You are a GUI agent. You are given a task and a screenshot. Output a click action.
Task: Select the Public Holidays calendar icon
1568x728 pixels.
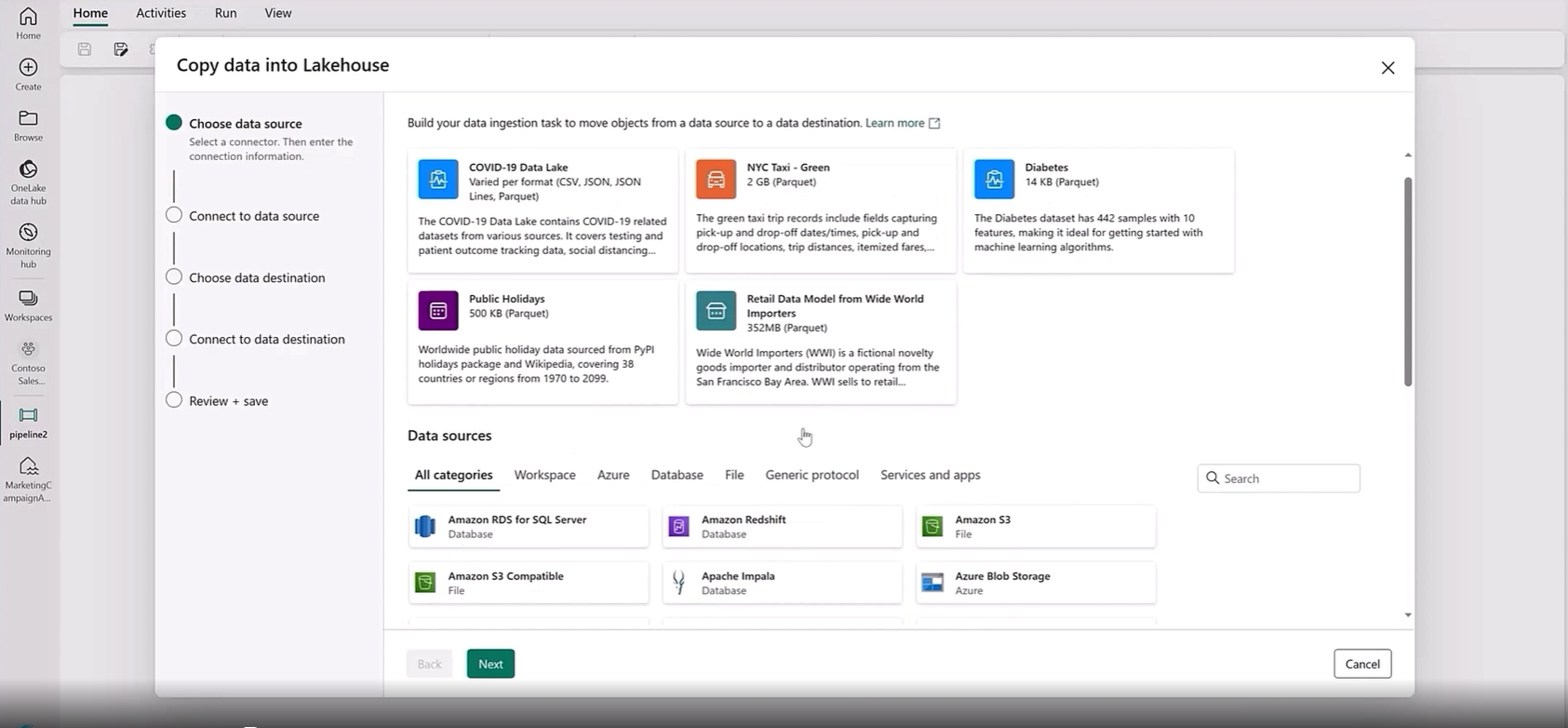[437, 311]
